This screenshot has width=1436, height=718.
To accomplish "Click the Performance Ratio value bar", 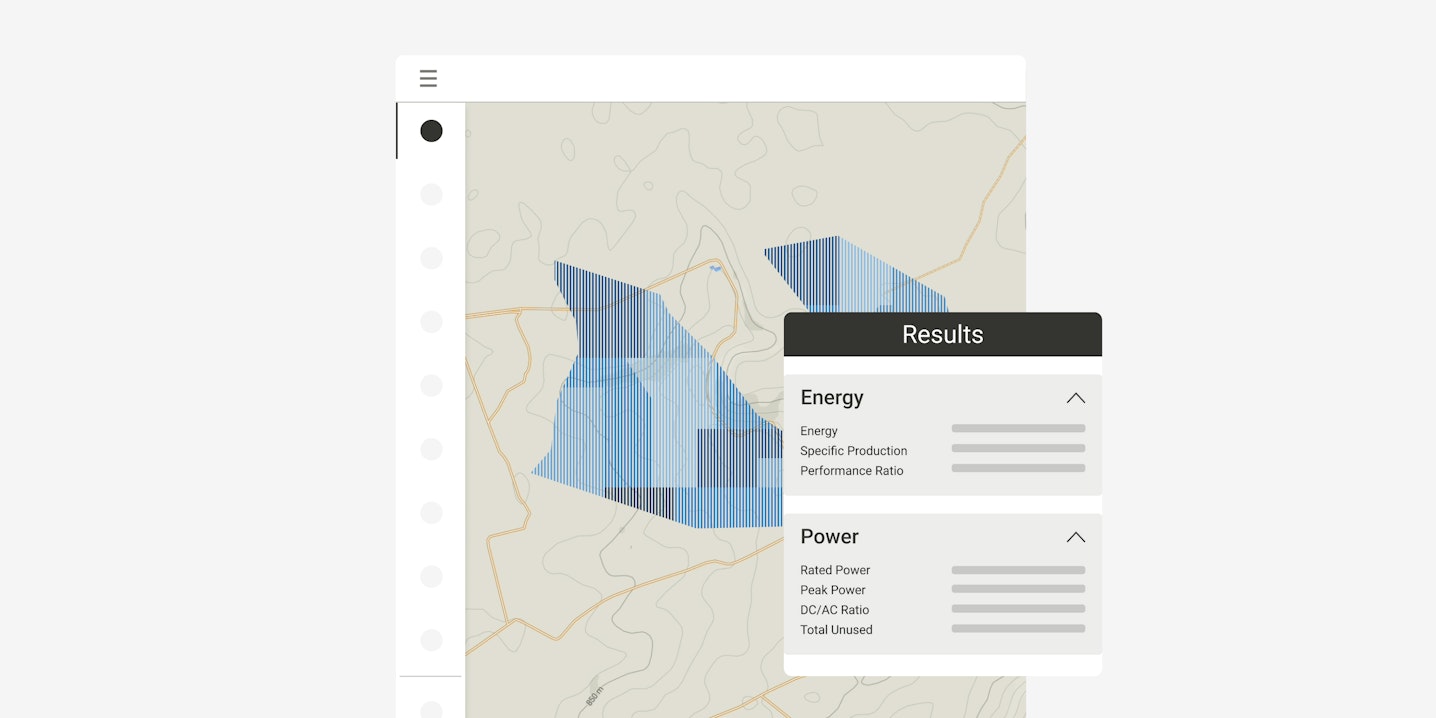I will (x=1018, y=468).
